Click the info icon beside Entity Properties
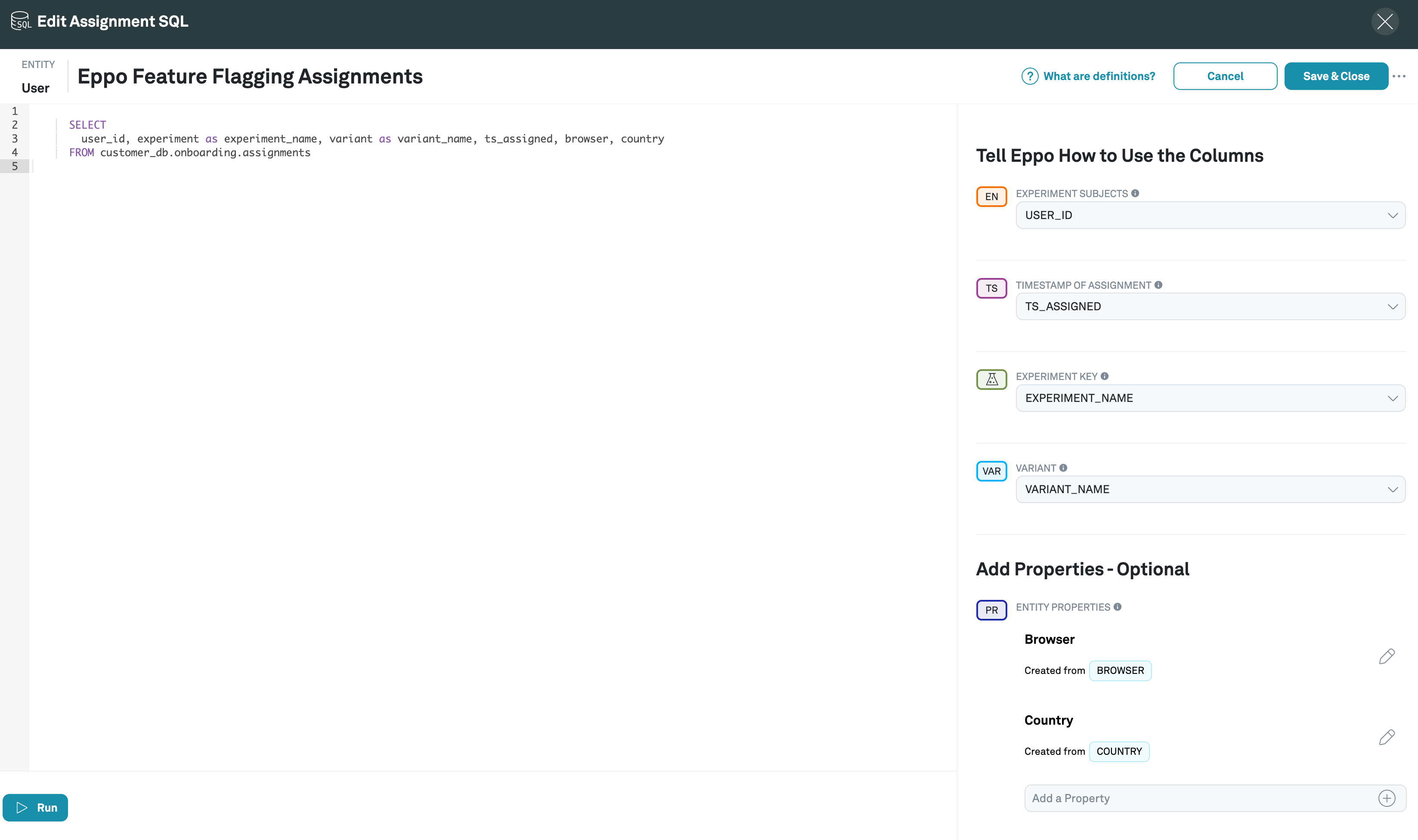Image resolution: width=1418 pixels, height=840 pixels. coord(1118,607)
